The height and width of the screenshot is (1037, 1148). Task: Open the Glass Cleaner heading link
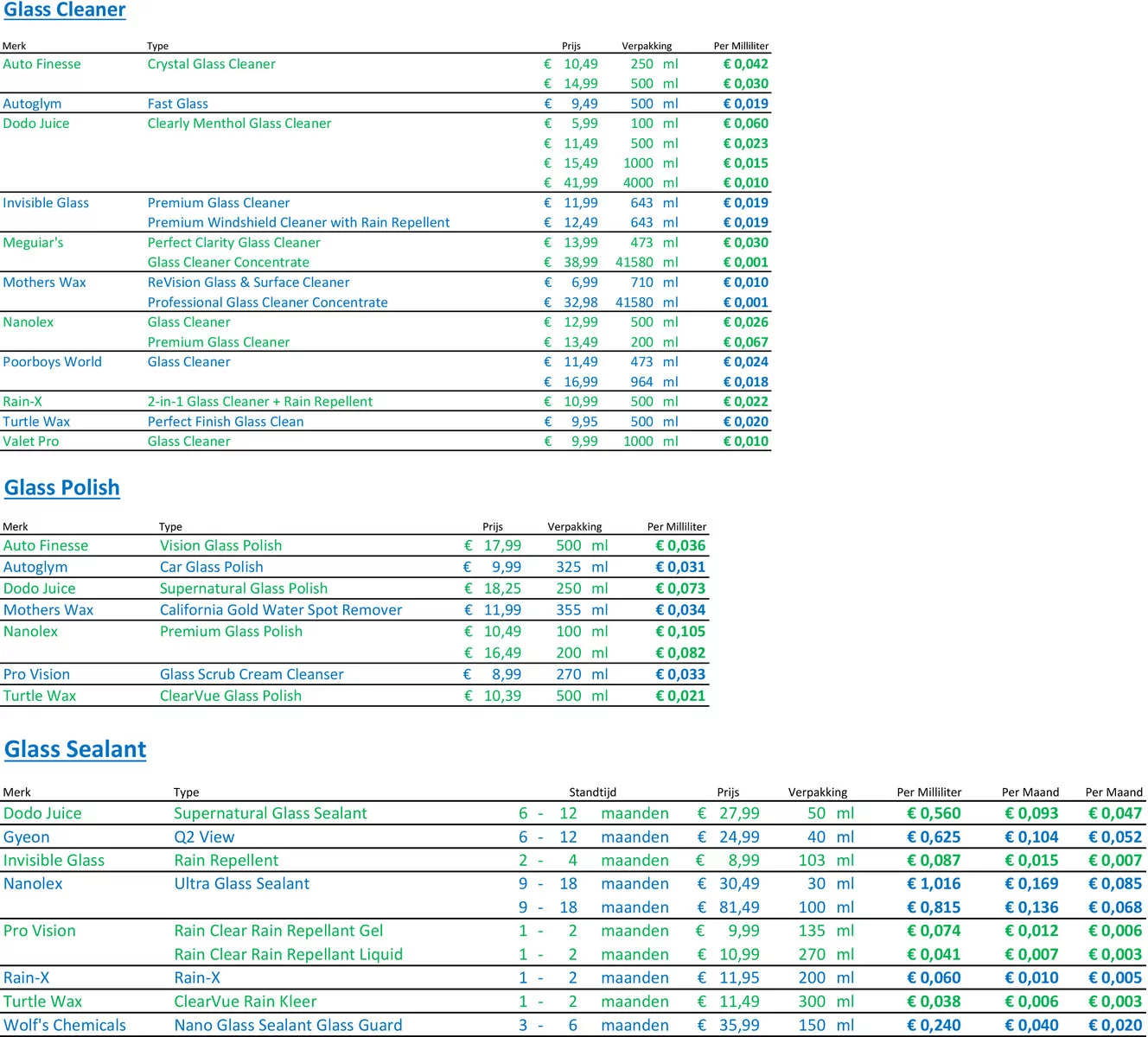click(65, 10)
